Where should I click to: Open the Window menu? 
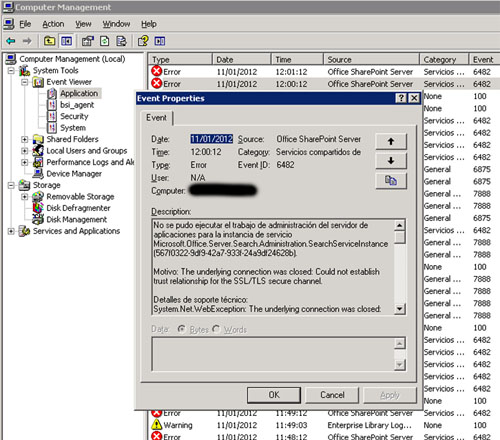click(x=116, y=24)
